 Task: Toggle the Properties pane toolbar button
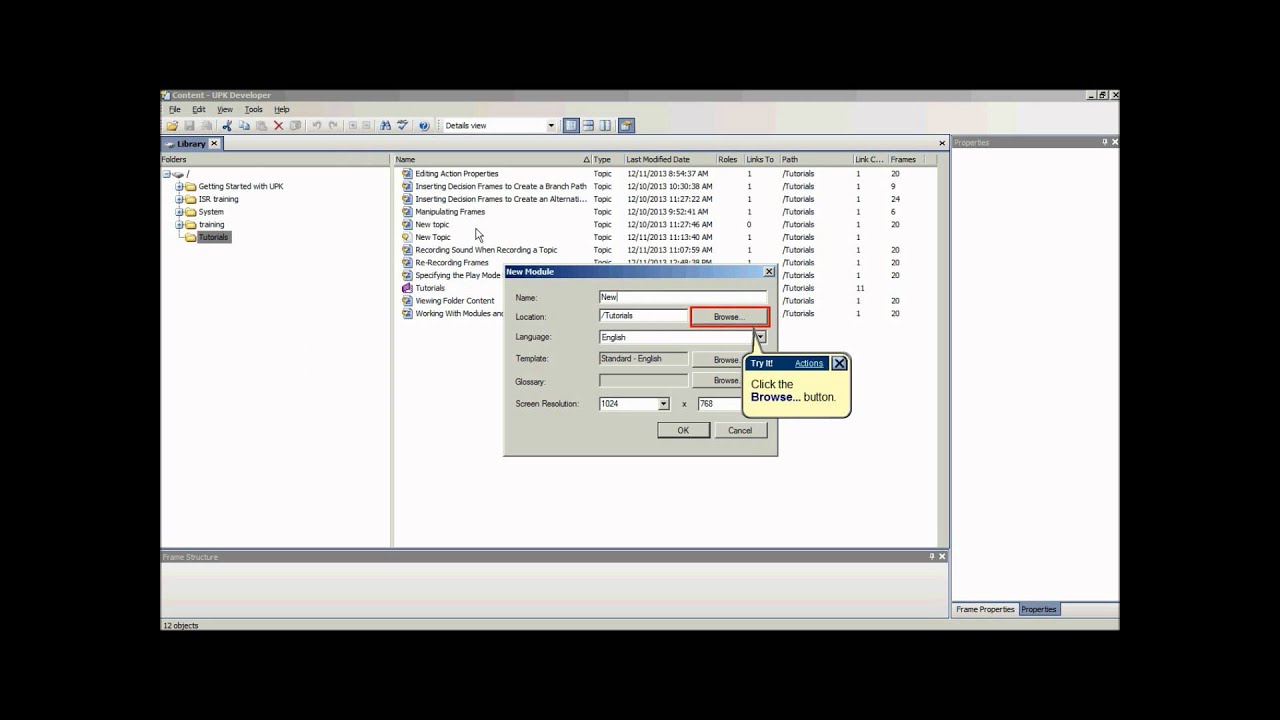[626, 126]
